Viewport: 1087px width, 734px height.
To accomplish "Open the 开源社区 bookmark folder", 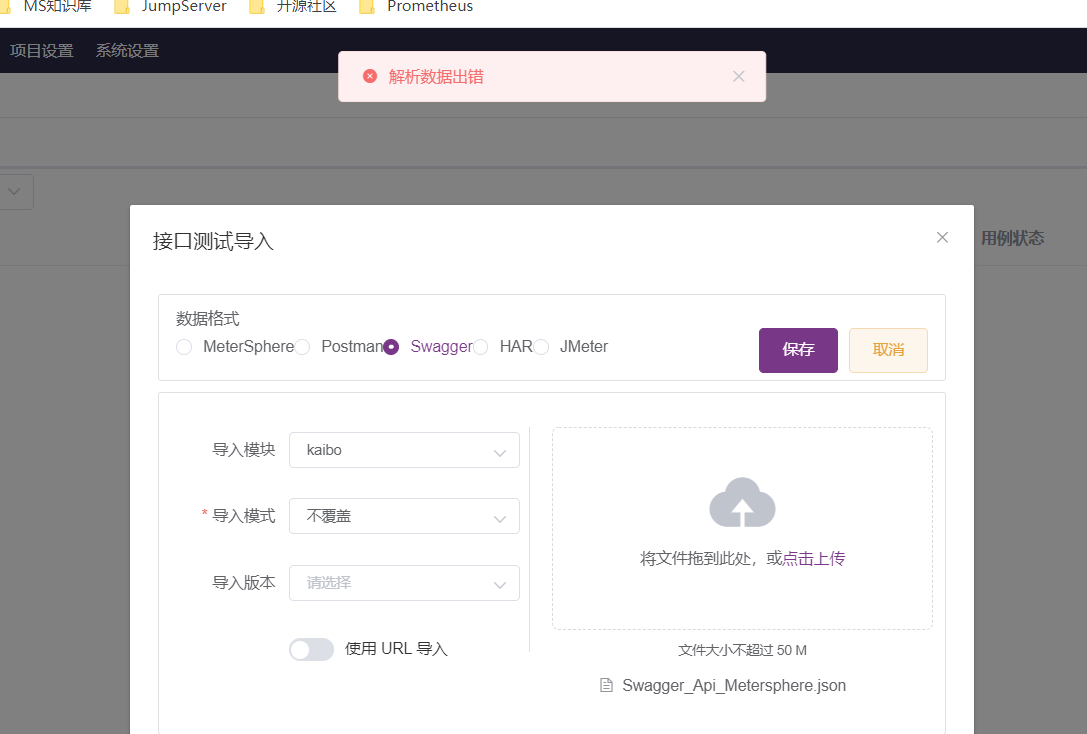I will [x=293, y=7].
